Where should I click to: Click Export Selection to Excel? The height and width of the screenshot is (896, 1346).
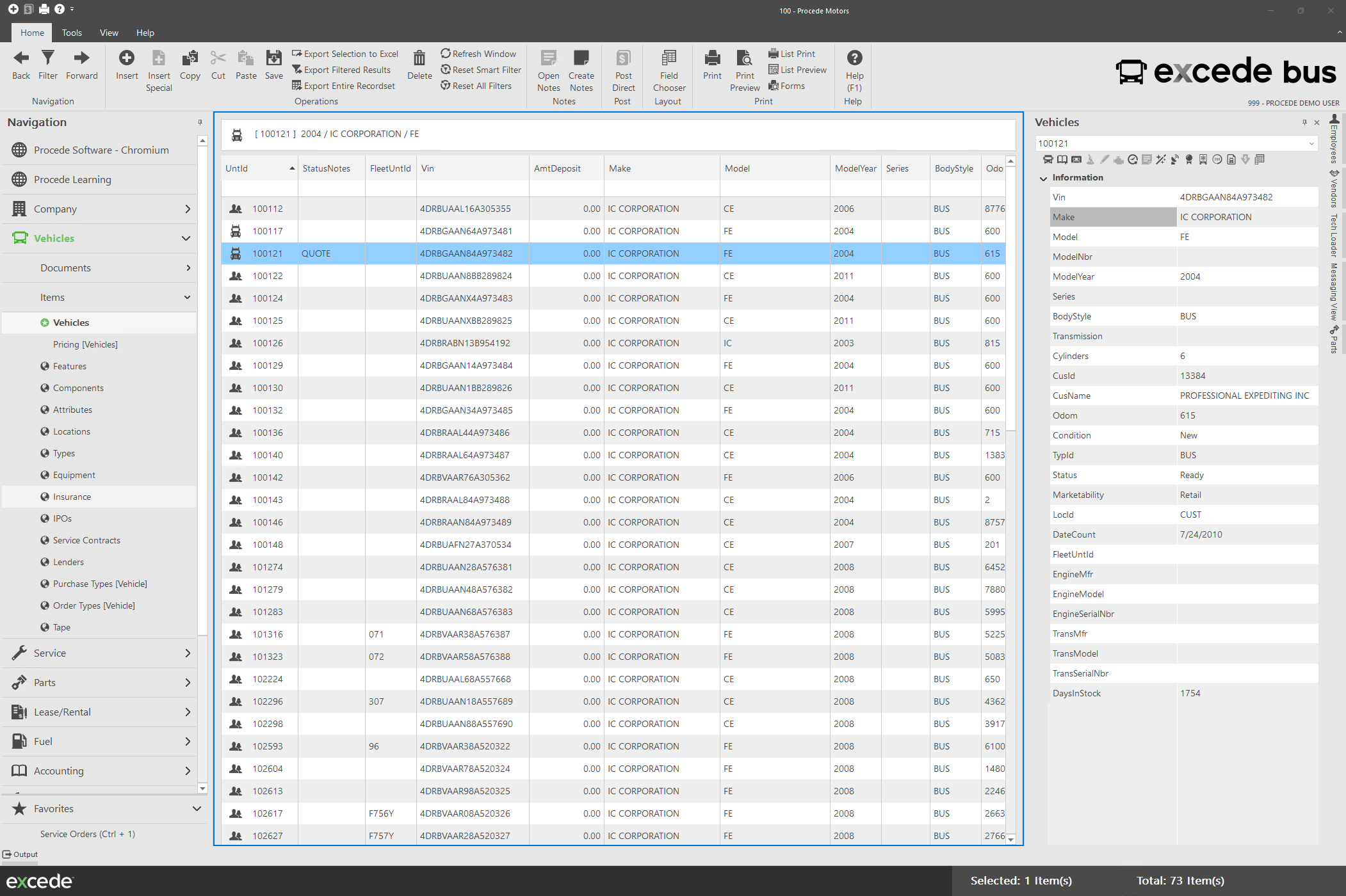[x=345, y=54]
